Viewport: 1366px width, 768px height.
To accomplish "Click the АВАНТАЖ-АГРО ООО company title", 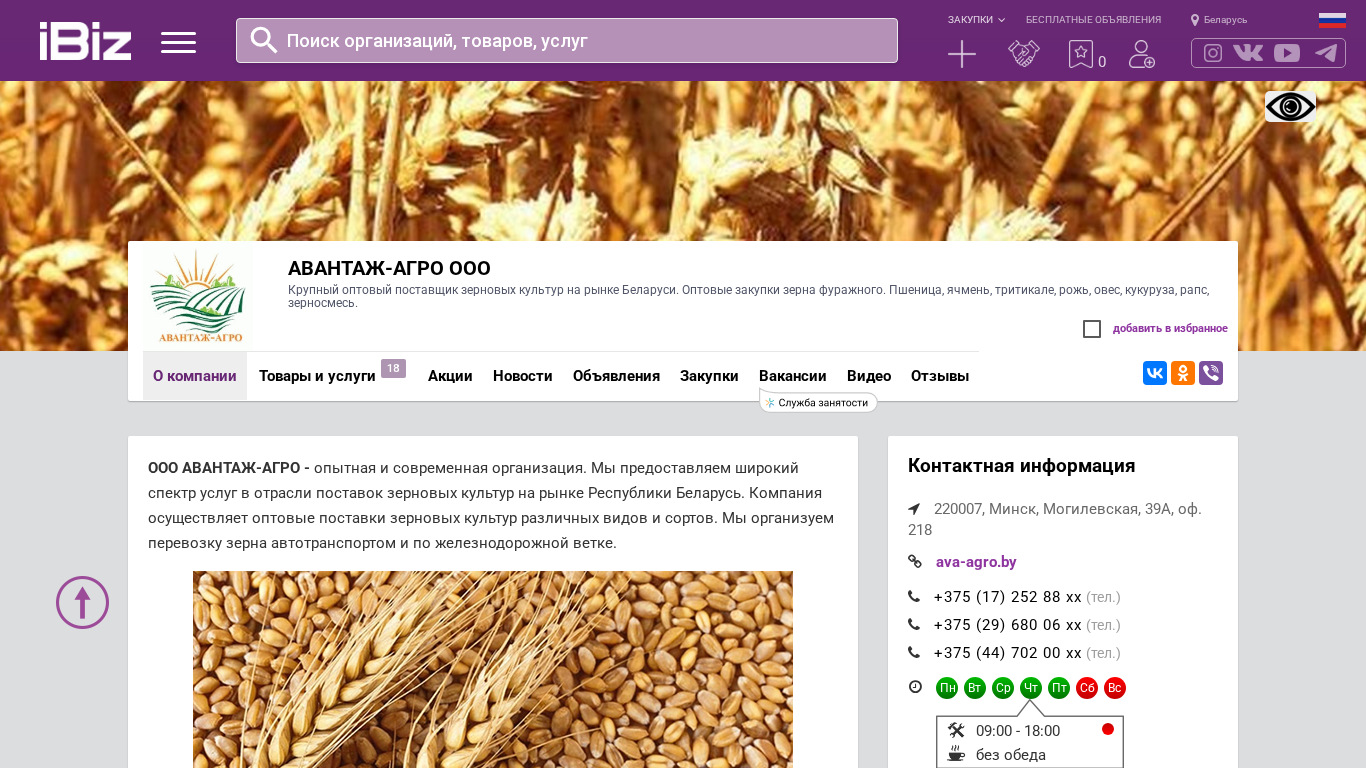I will coord(389,269).
